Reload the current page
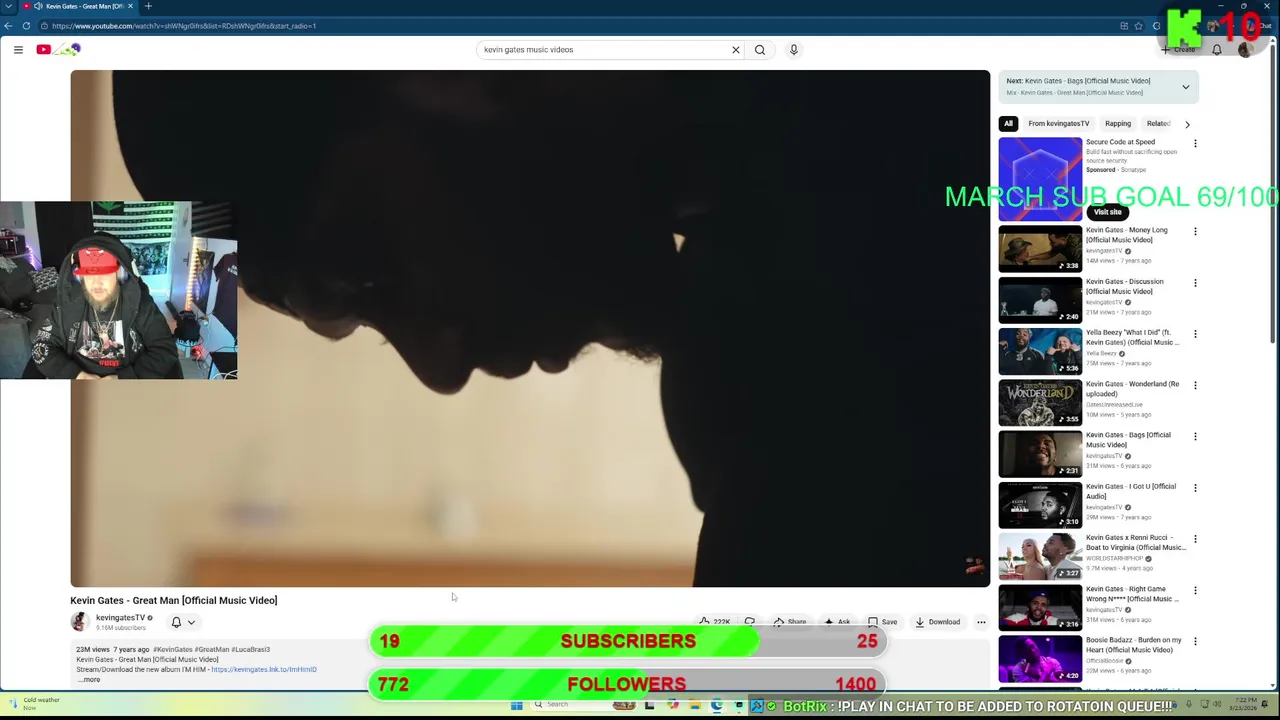This screenshot has height=720, width=1280. pyautogui.click(x=26, y=26)
